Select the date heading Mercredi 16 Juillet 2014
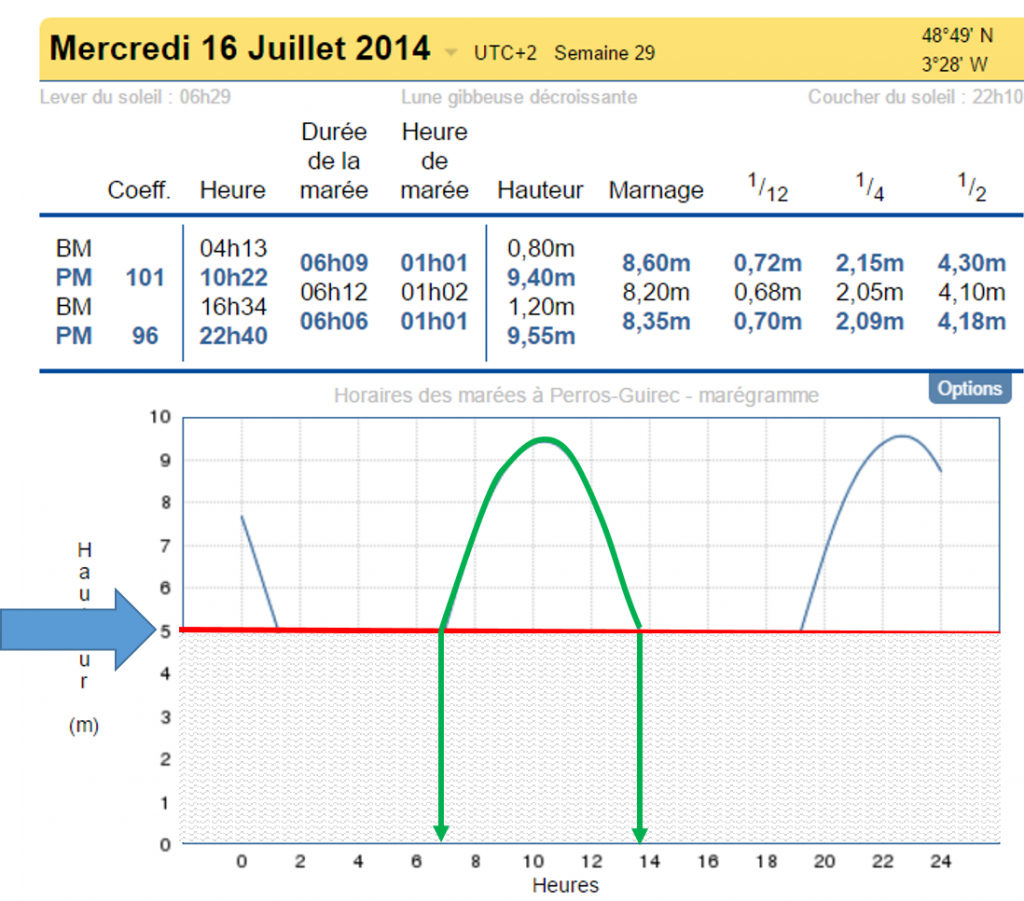This screenshot has height=901, width=1024. (240, 48)
